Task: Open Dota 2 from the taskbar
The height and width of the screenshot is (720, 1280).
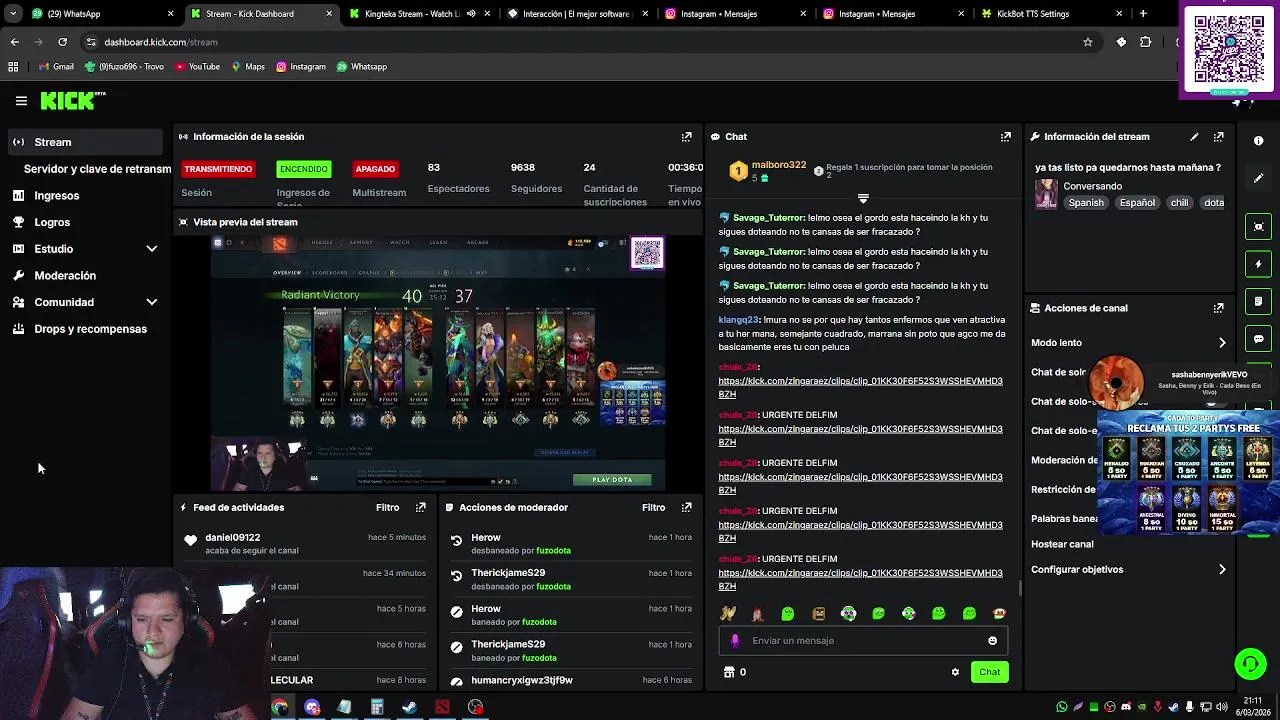Action: click(x=442, y=707)
